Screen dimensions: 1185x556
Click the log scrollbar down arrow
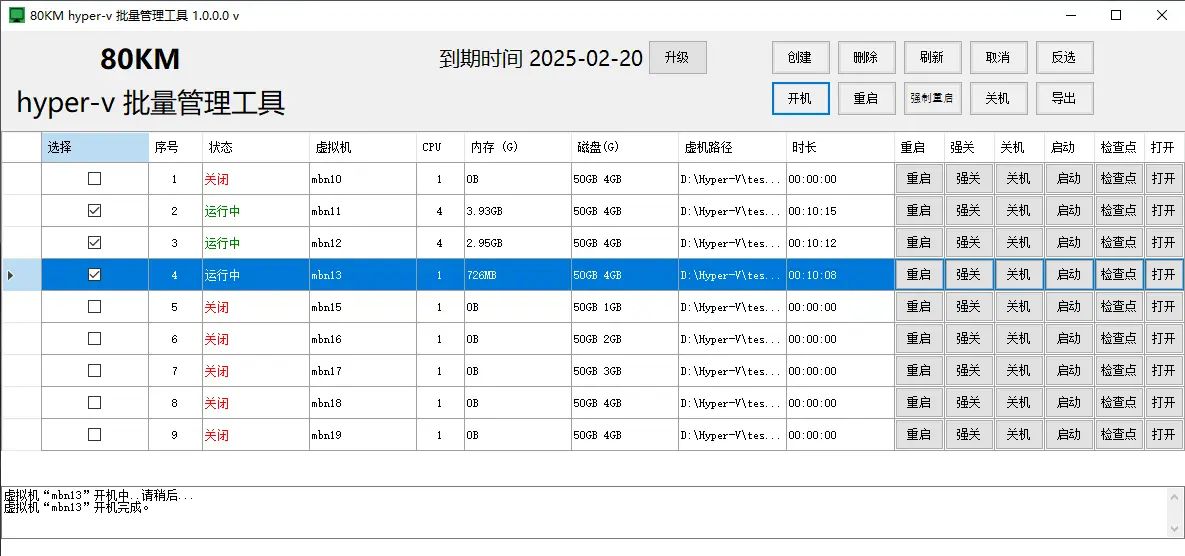(1174, 528)
